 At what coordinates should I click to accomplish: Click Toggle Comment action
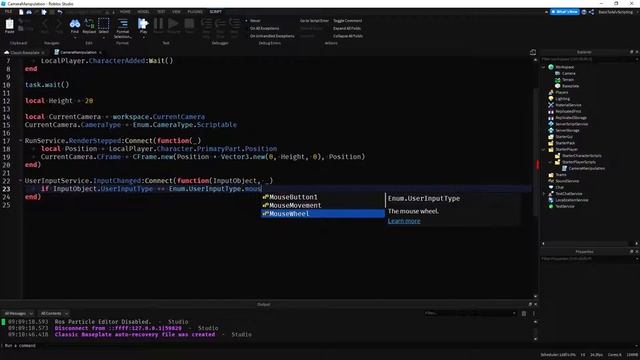(x=347, y=20)
